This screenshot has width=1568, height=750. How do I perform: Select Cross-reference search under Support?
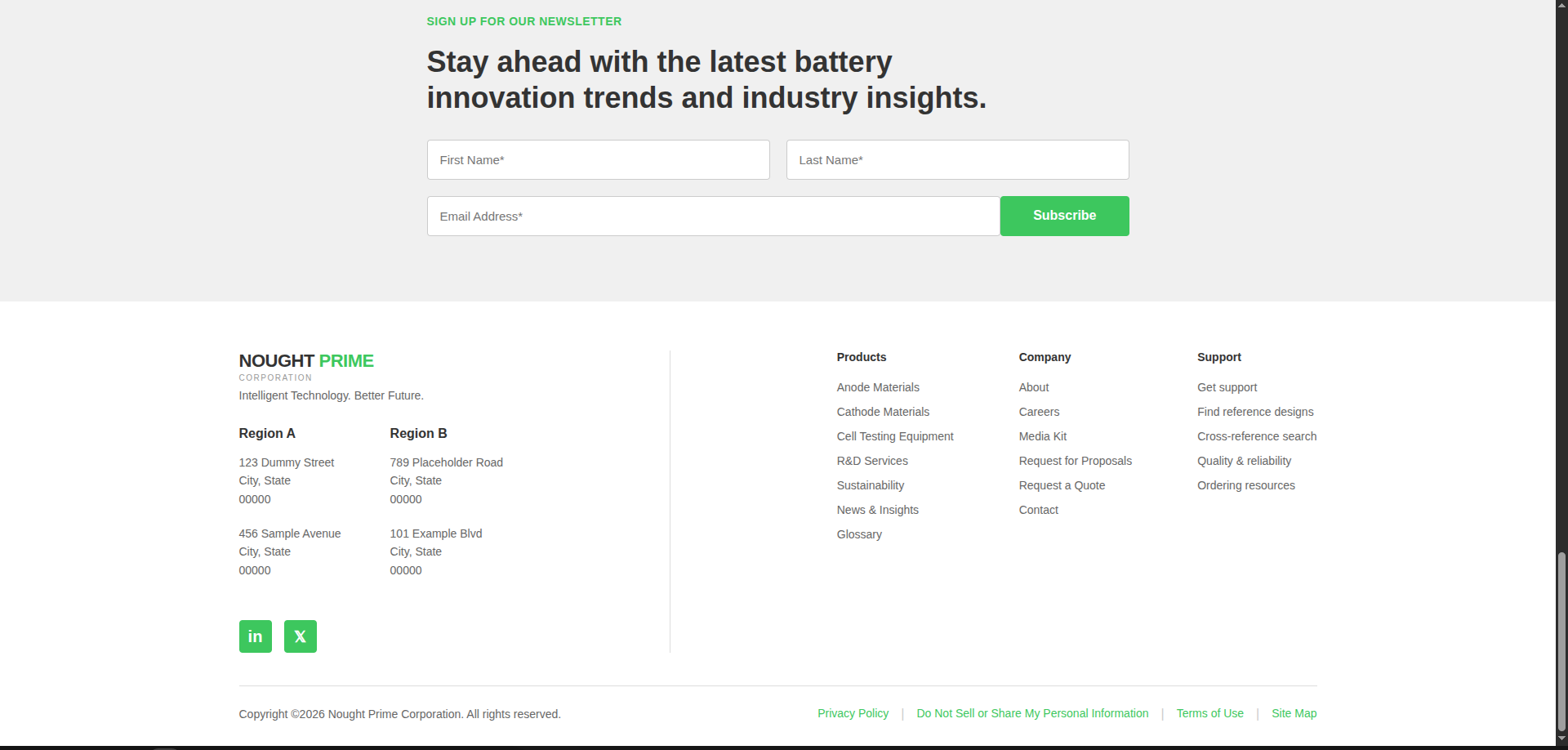(1256, 436)
